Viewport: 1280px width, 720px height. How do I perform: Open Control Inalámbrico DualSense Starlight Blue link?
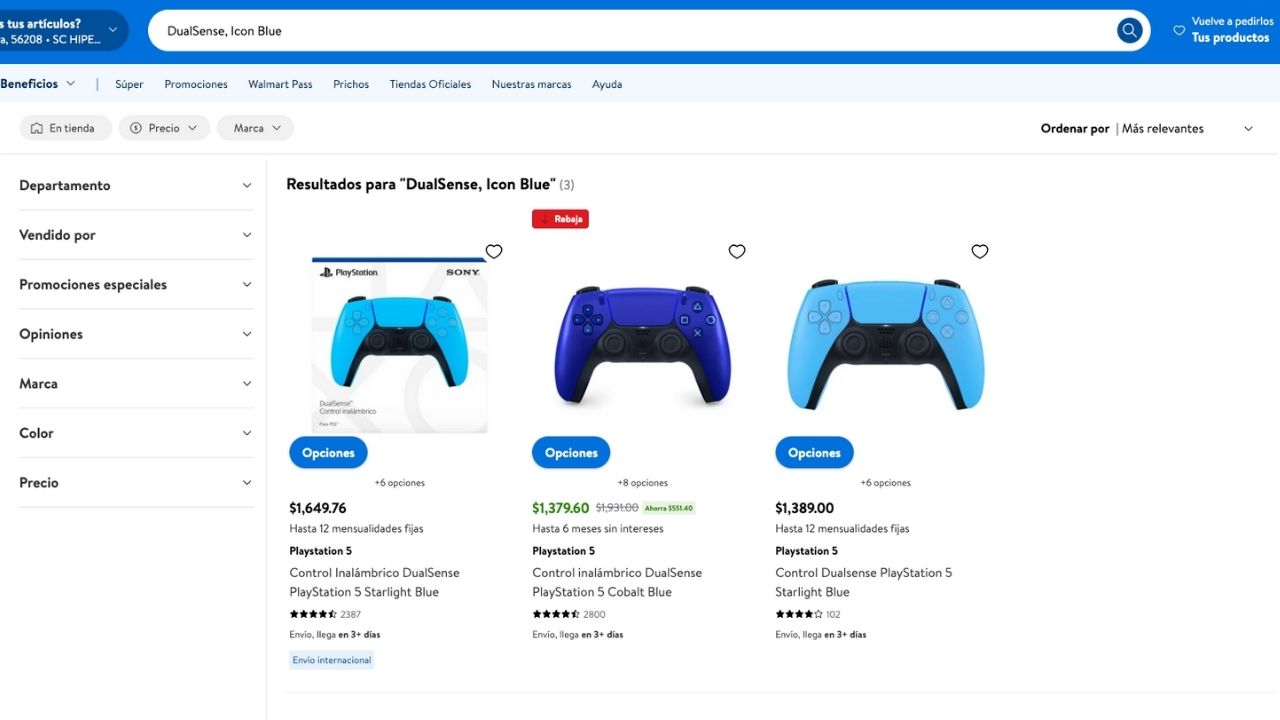point(375,582)
